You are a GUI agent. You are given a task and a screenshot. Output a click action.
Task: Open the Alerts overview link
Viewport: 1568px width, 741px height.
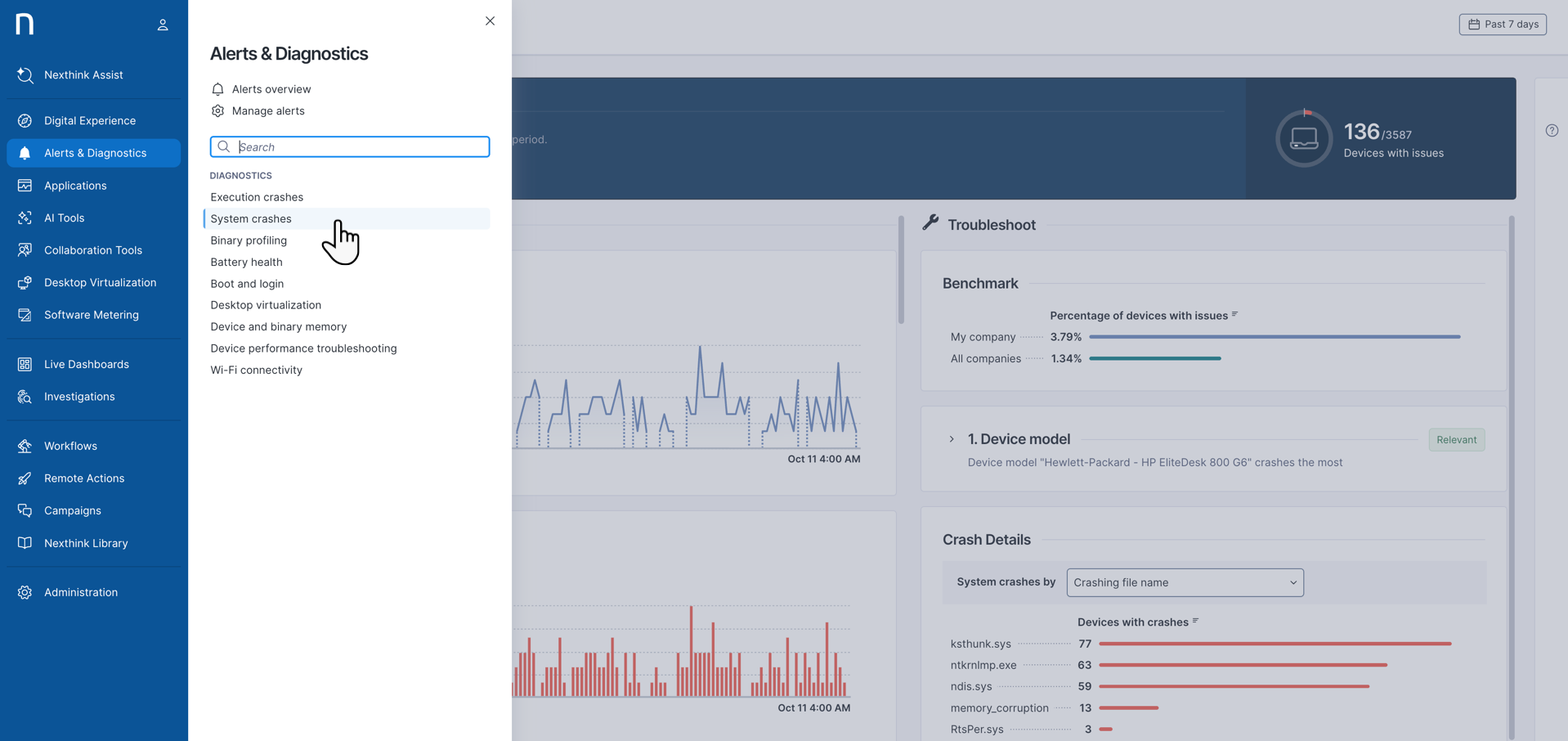(271, 89)
